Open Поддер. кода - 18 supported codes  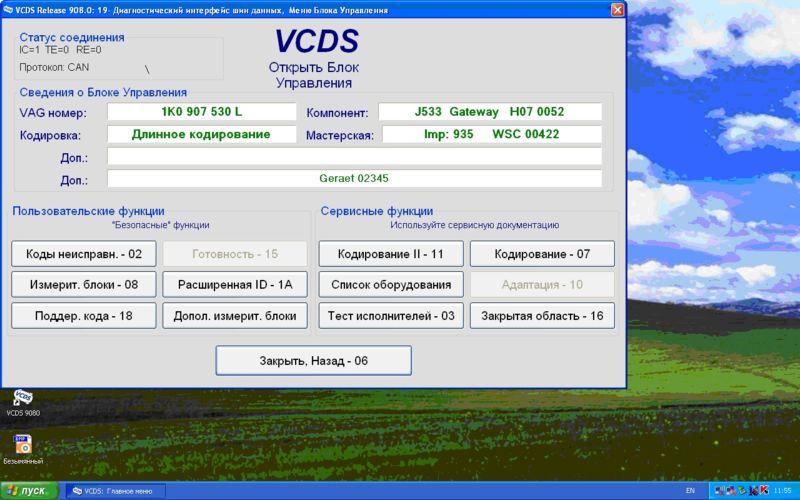click(84, 316)
